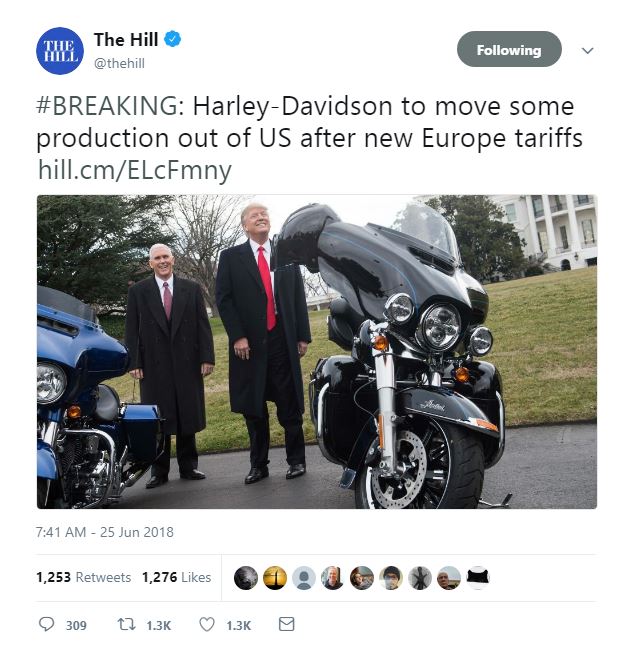Open the gold-colored liker avatar
The width and height of the screenshot is (632, 657).
275,578
